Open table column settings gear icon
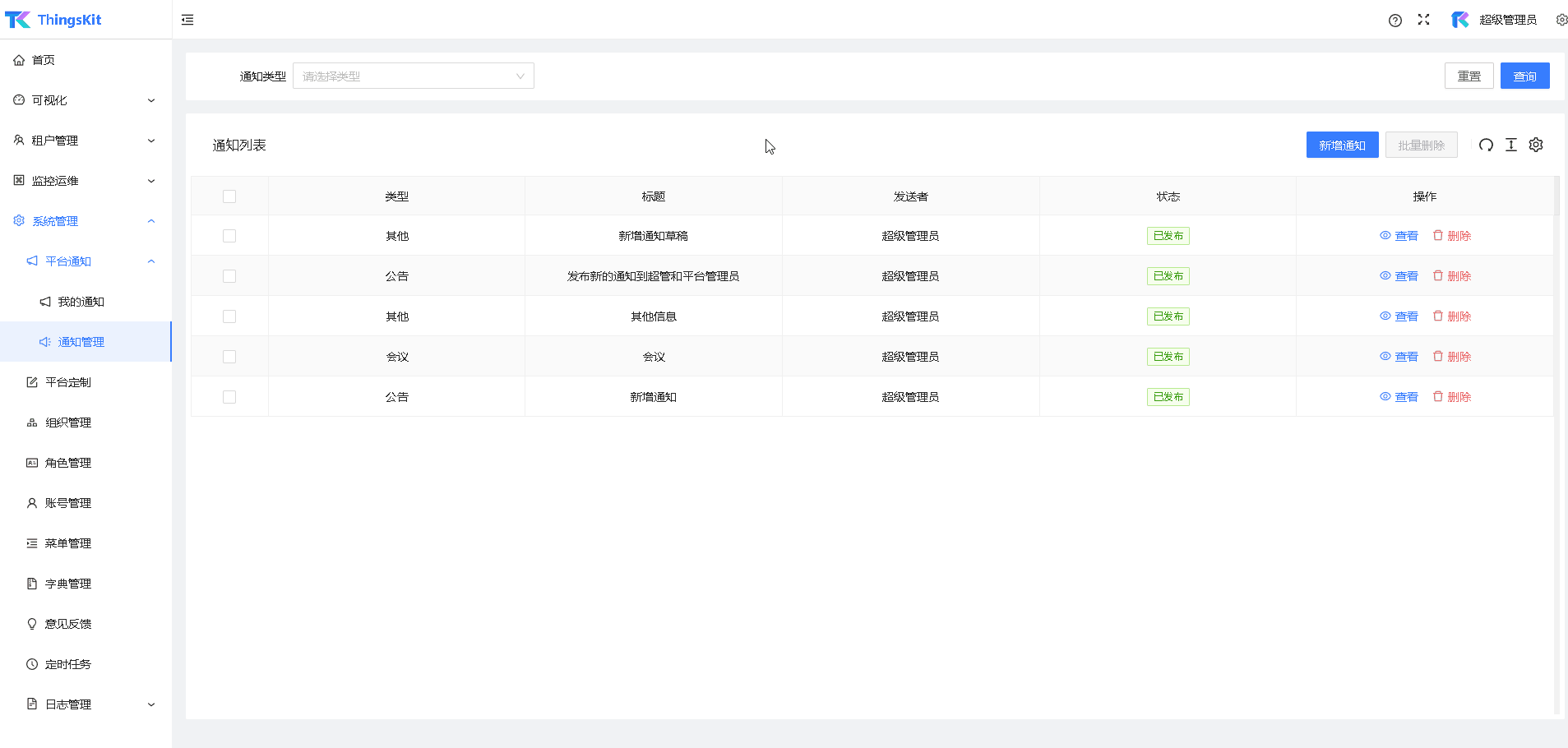This screenshot has height=748, width=1568. coord(1536,145)
